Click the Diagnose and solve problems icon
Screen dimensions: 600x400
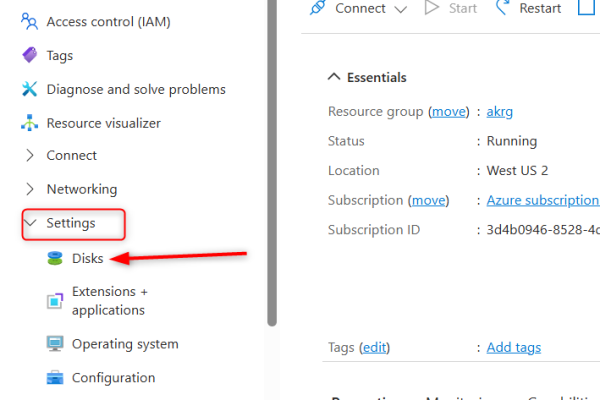[29, 89]
